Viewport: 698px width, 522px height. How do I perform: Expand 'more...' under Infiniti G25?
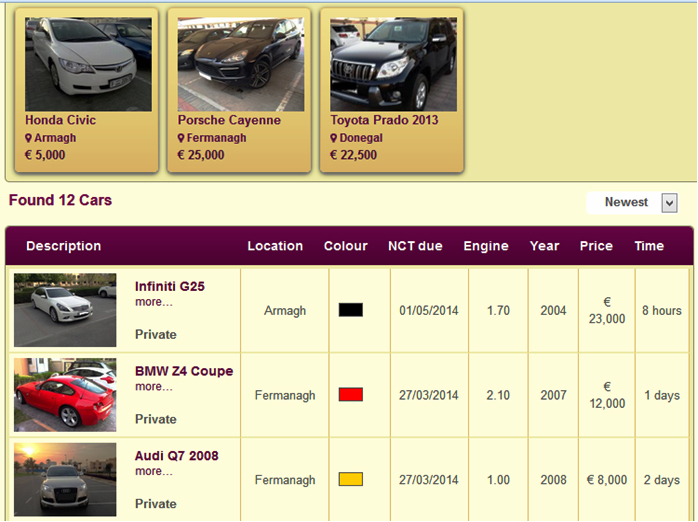[x=154, y=302]
